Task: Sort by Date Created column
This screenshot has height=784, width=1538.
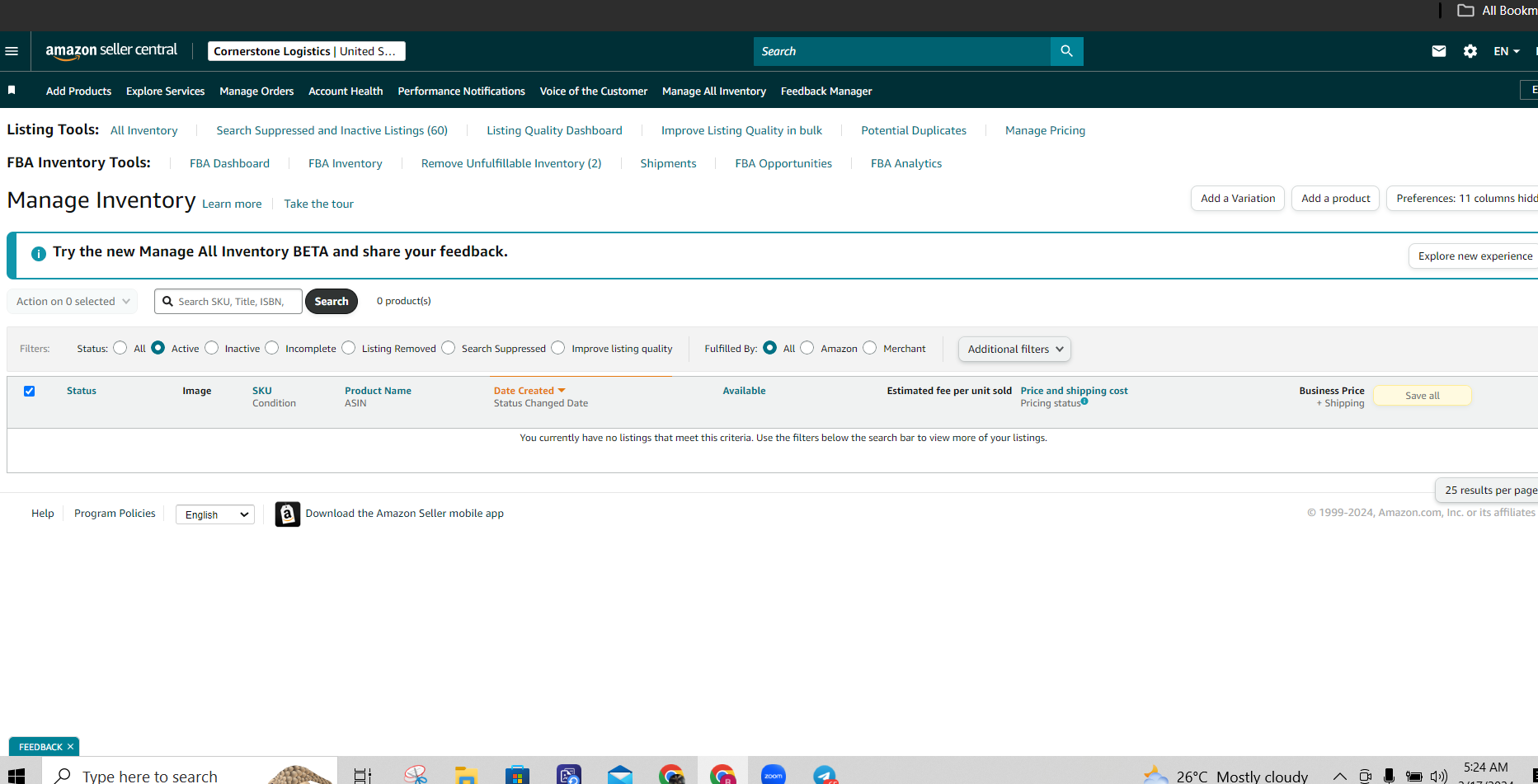Action: [529, 391]
